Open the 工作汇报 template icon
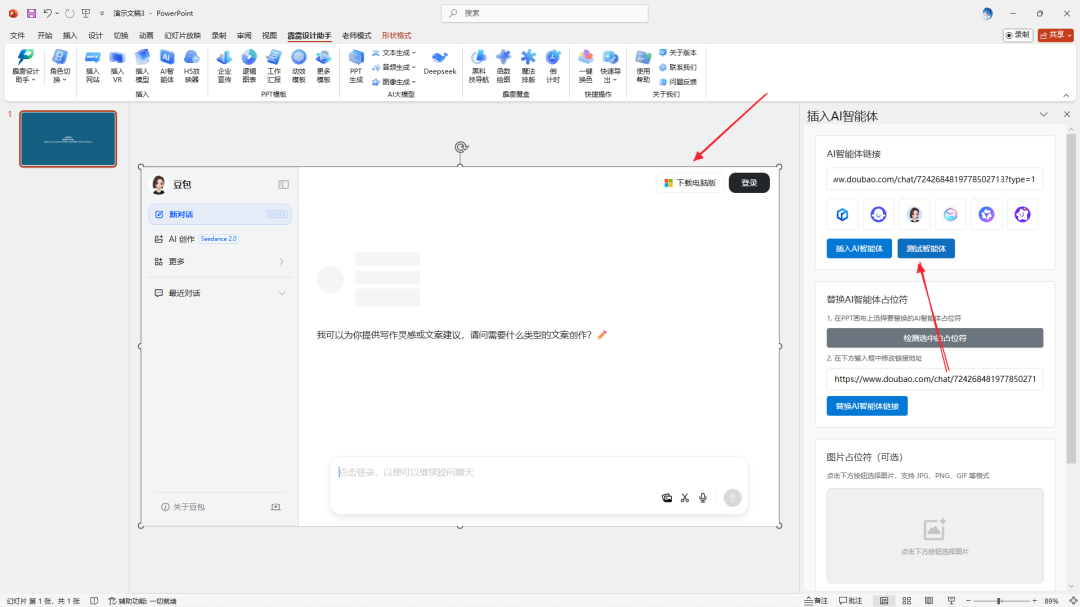Viewport: 1080px width, 607px height. (x=273, y=66)
